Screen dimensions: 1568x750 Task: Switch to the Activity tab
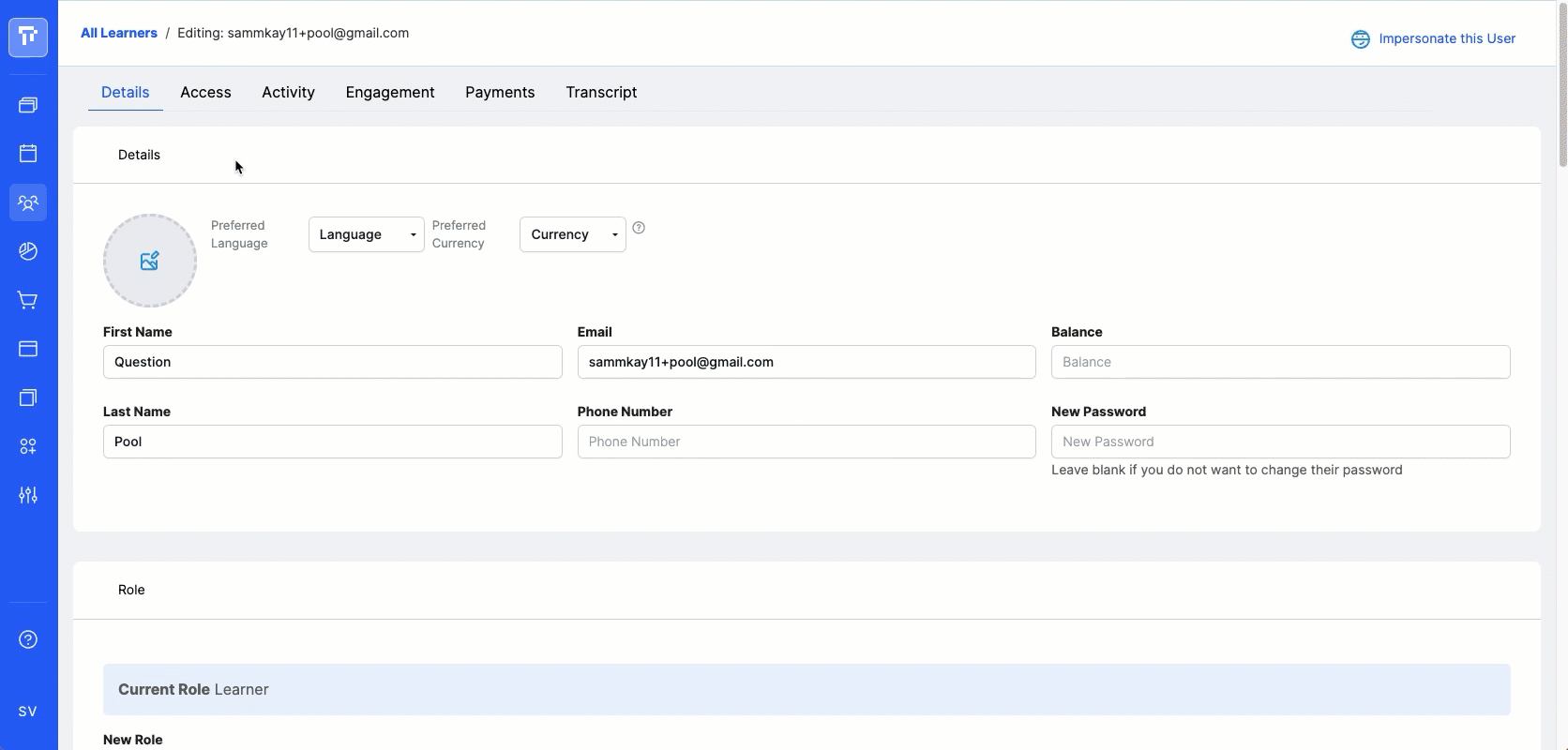click(288, 92)
